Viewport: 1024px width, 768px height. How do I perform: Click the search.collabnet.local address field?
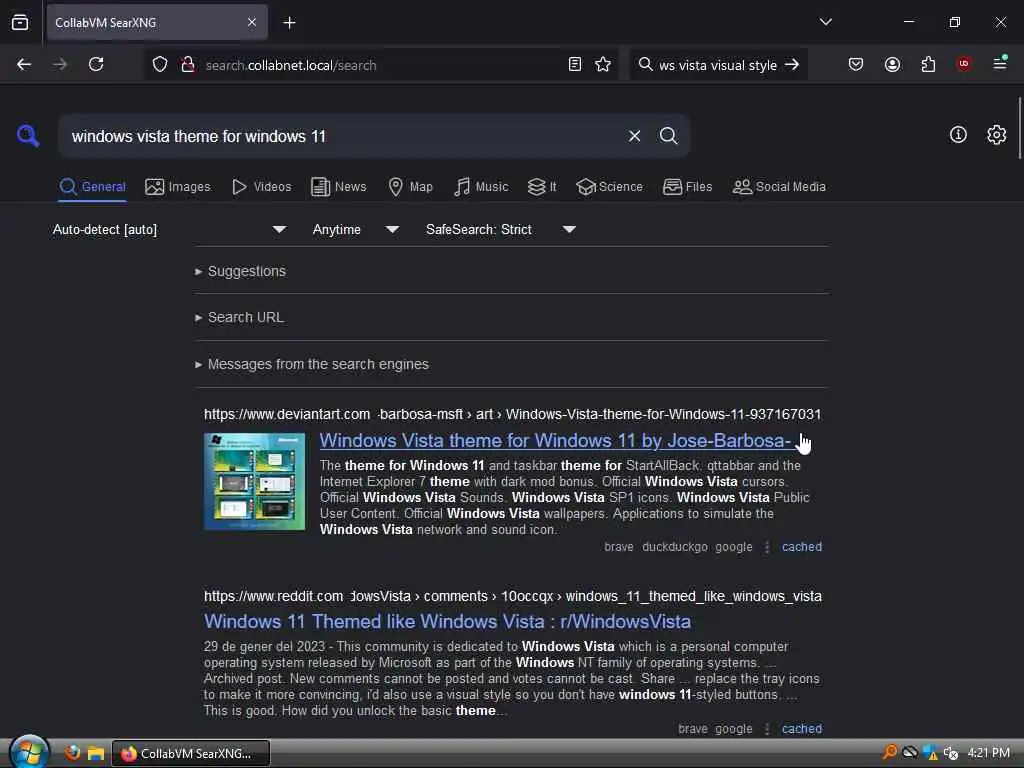tap(382, 65)
